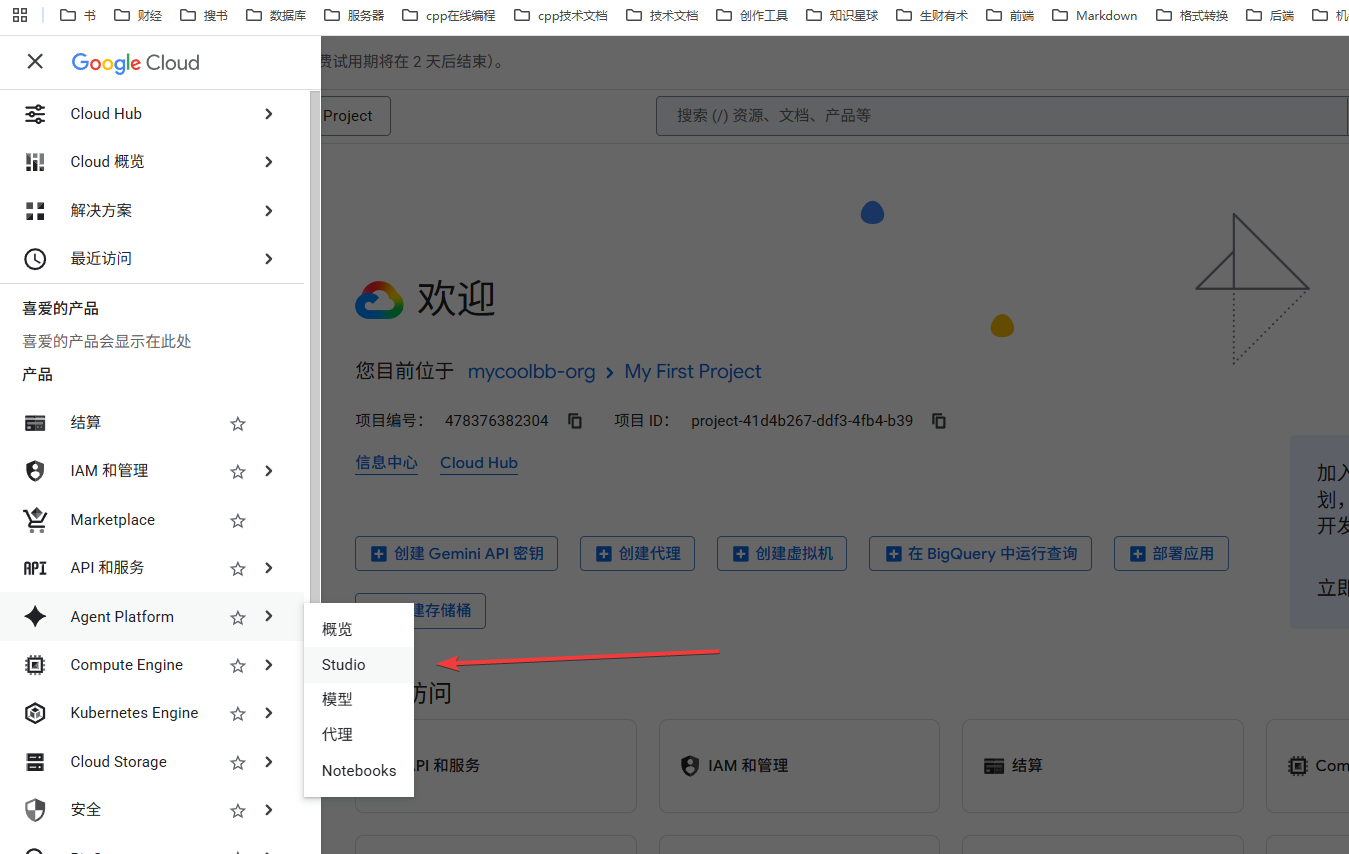Screen dimensions: 1349x854
Task: Click the Marketplace shopping cart icon
Action: tap(35, 520)
